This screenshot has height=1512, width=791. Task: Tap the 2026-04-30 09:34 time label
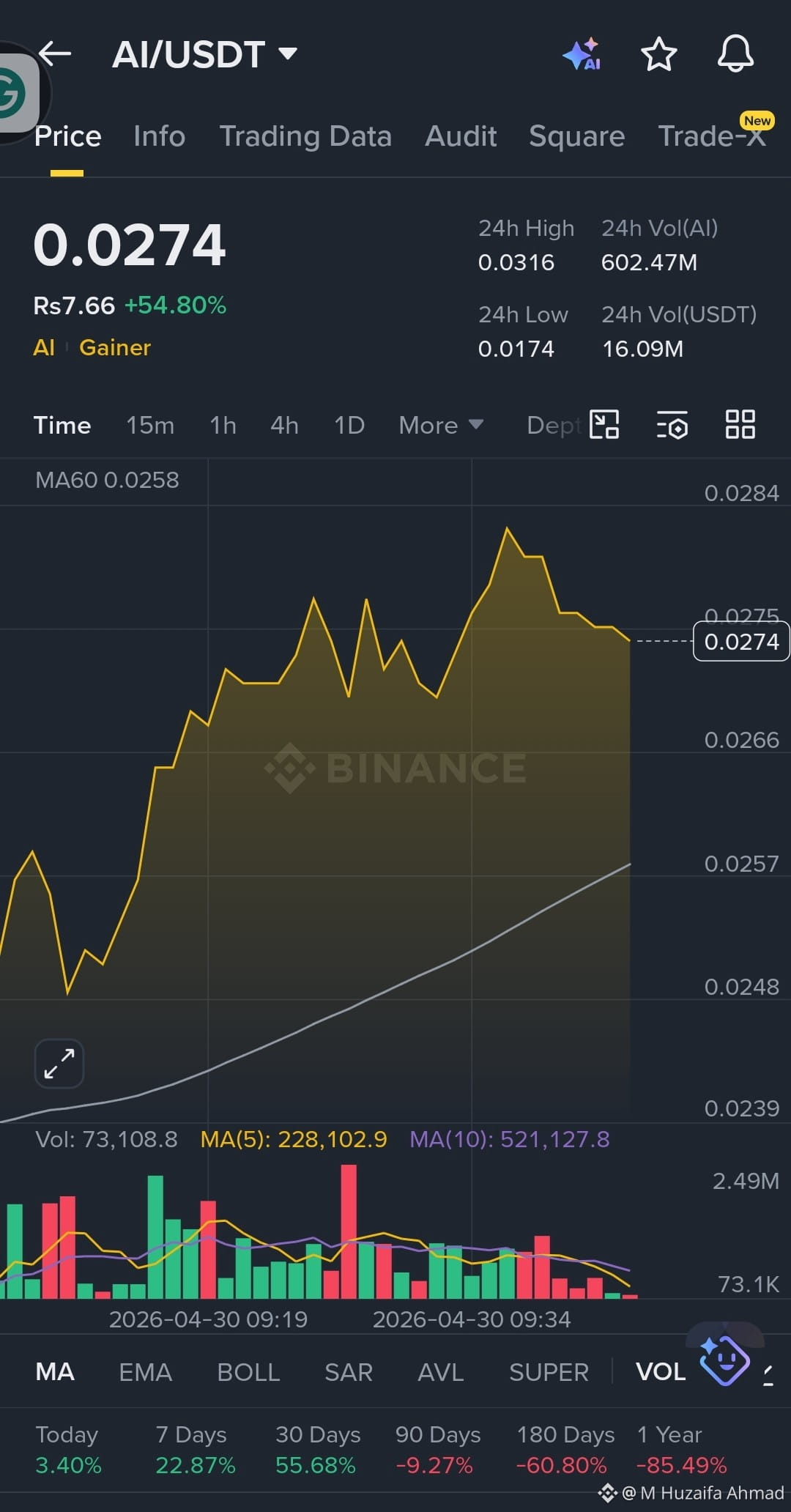coord(472,1319)
